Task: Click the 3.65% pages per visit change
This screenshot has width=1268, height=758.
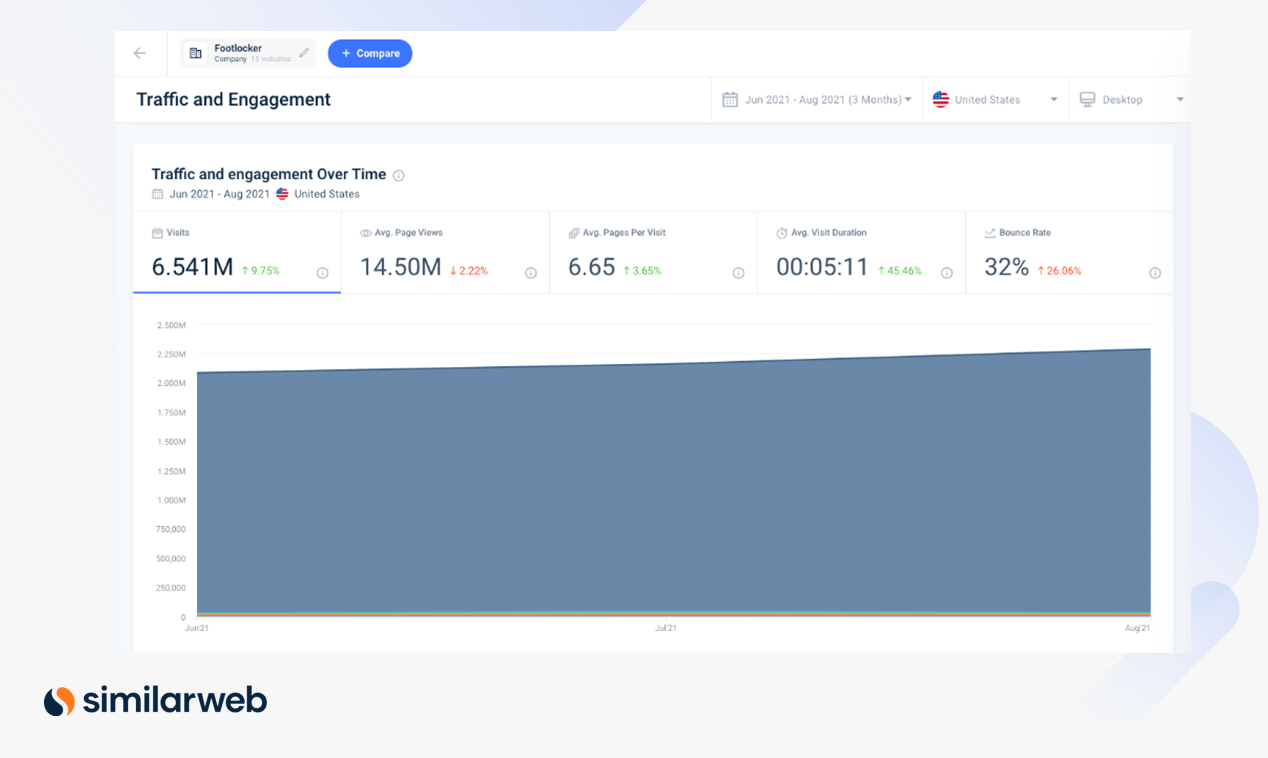Action: pyautogui.click(x=642, y=271)
